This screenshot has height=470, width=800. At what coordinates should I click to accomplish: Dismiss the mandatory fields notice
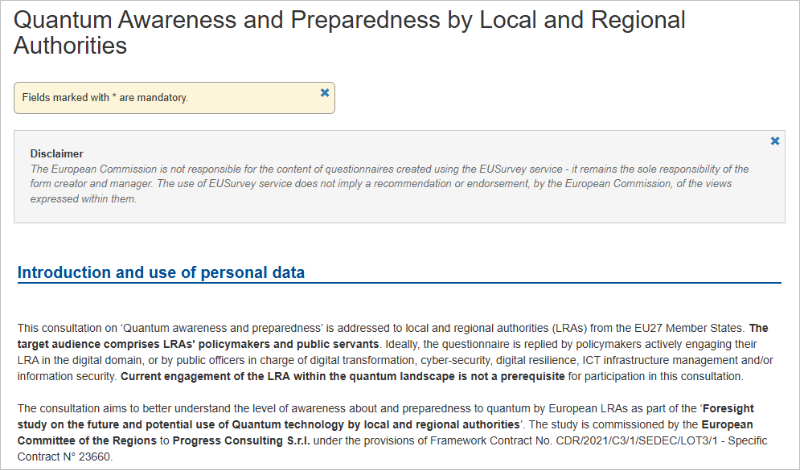324,92
